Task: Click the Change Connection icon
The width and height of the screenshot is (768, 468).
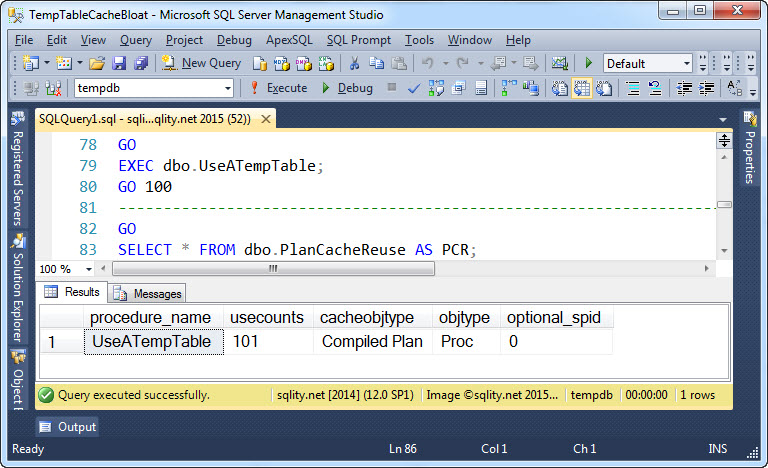Action: point(53,88)
